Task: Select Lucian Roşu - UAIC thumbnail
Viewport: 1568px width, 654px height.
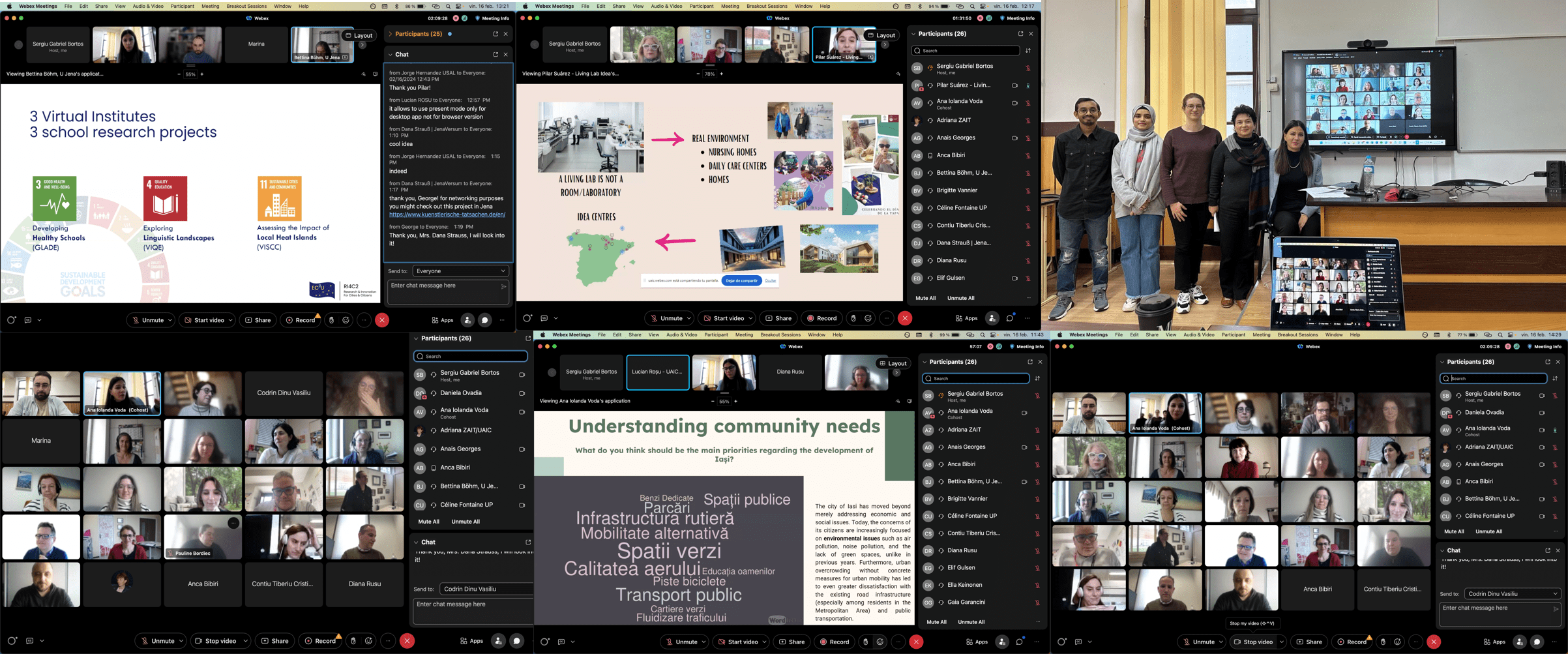Action: (x=658, y=372)
